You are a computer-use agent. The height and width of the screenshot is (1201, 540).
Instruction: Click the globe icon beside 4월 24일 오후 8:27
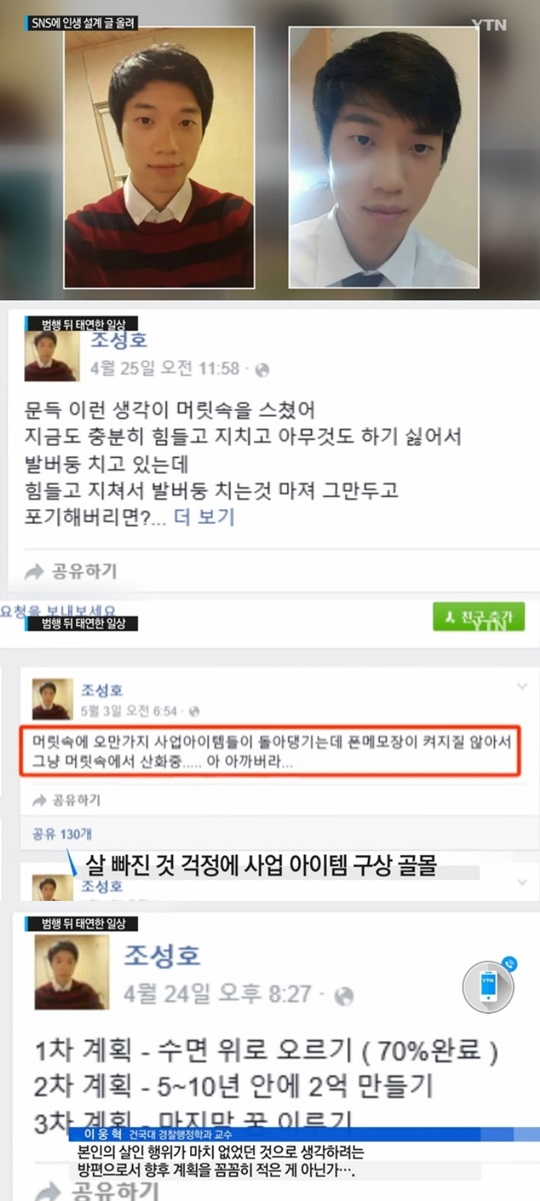click(345, 996)
